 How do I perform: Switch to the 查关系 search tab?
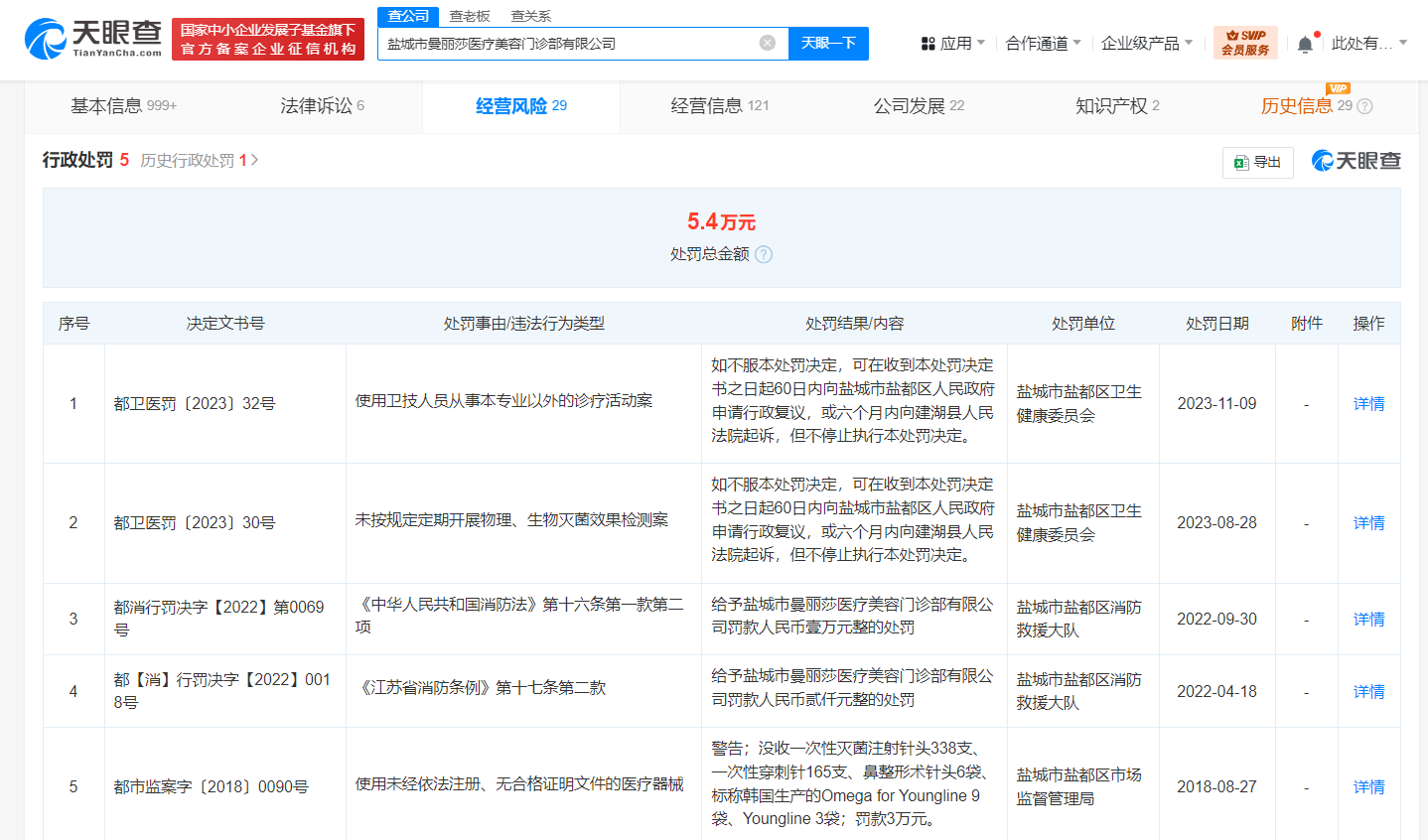530,16
